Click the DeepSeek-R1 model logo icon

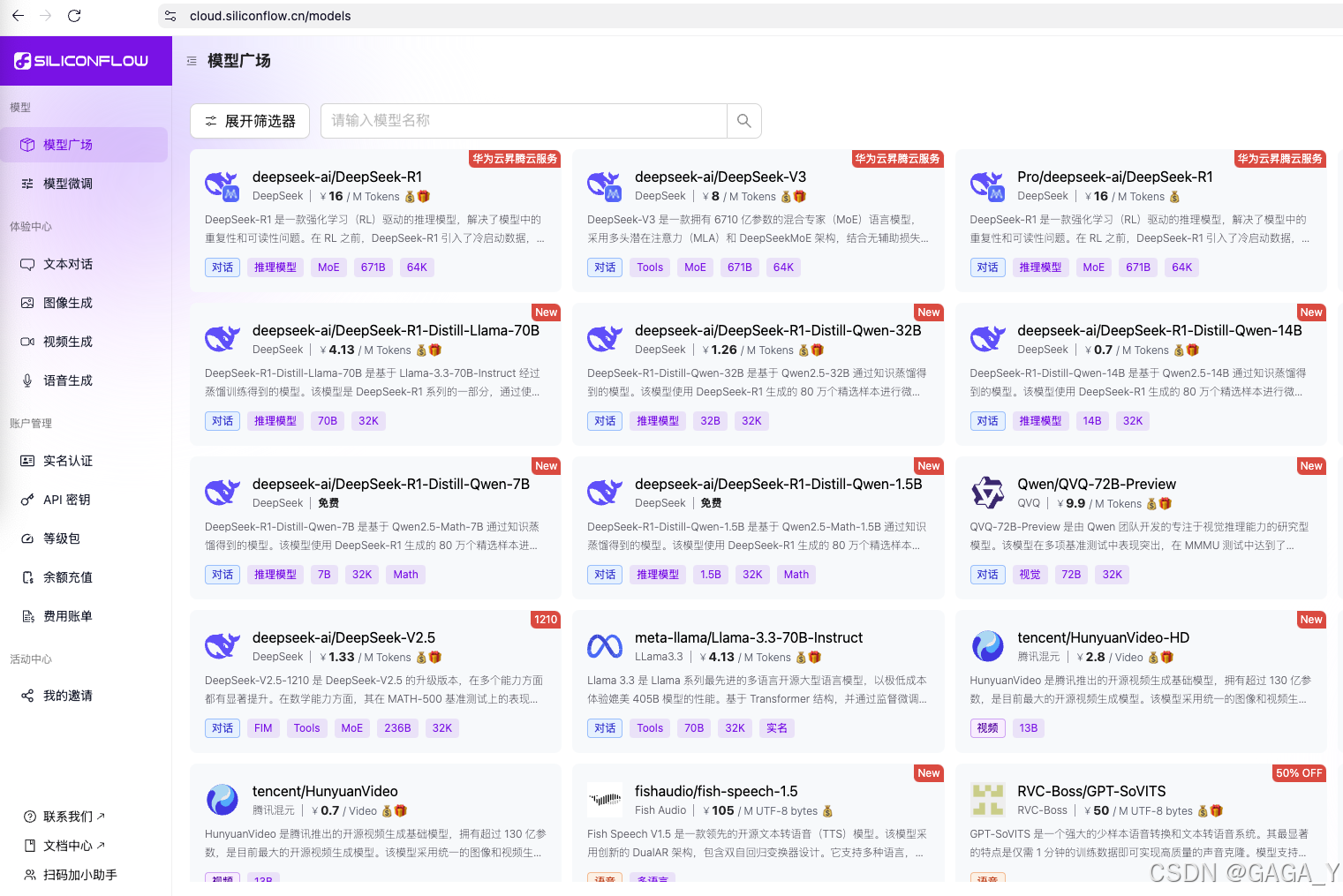pos(223,186)
